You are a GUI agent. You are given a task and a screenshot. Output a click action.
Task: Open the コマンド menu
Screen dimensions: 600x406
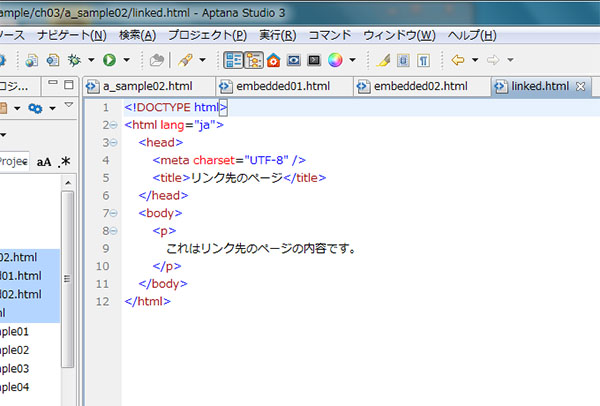click(x=329, y=36)
